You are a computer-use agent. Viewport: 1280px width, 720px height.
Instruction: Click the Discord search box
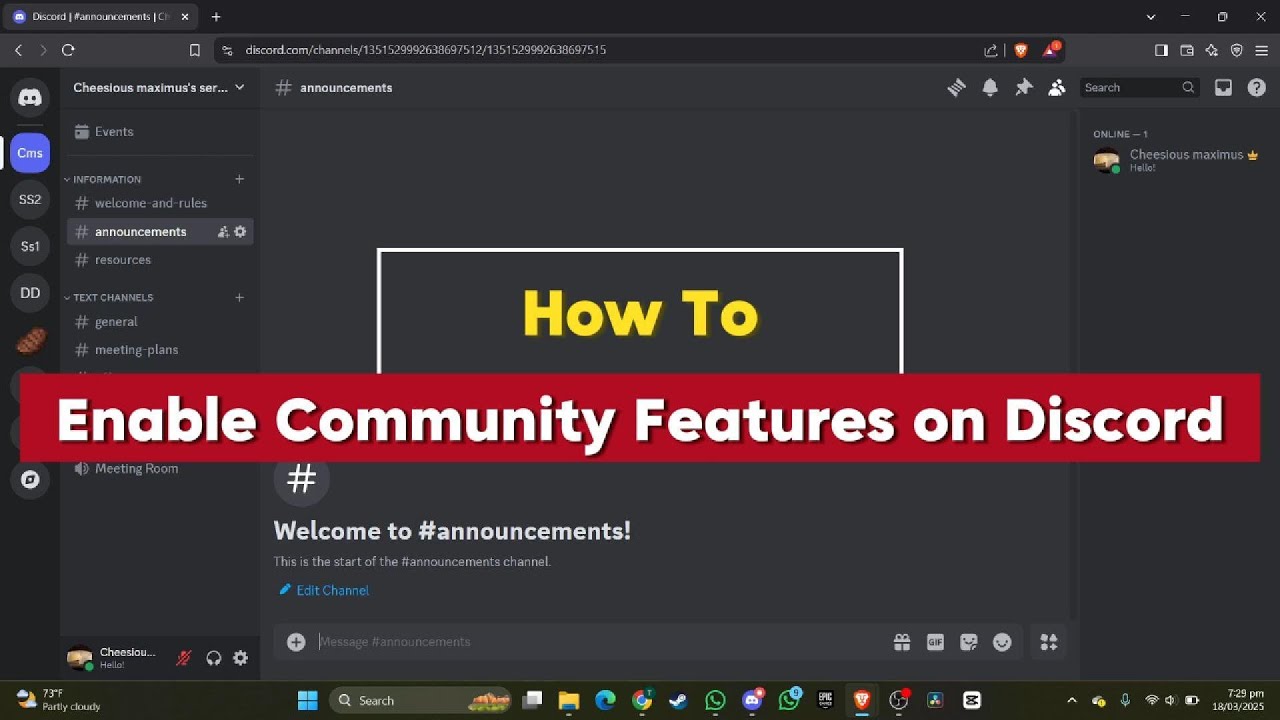point(1140,88)
